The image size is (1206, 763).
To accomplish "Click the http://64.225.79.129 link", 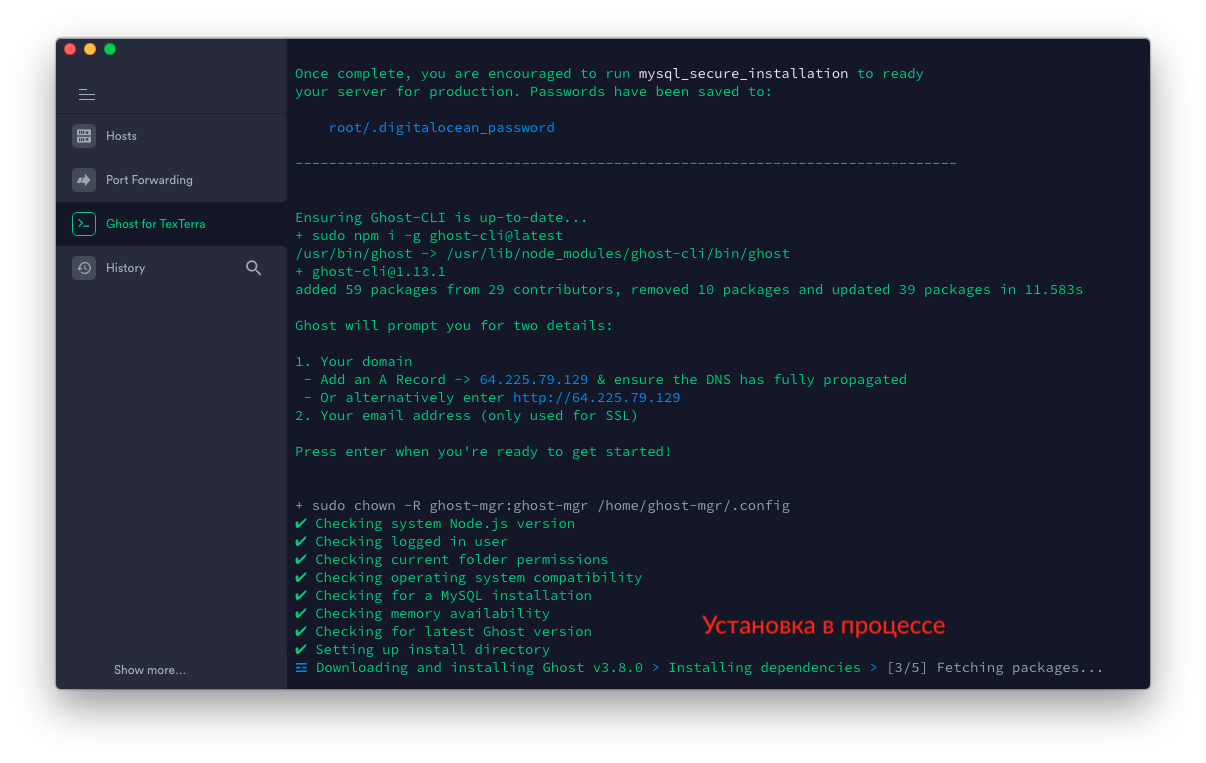I will [596, 398].
